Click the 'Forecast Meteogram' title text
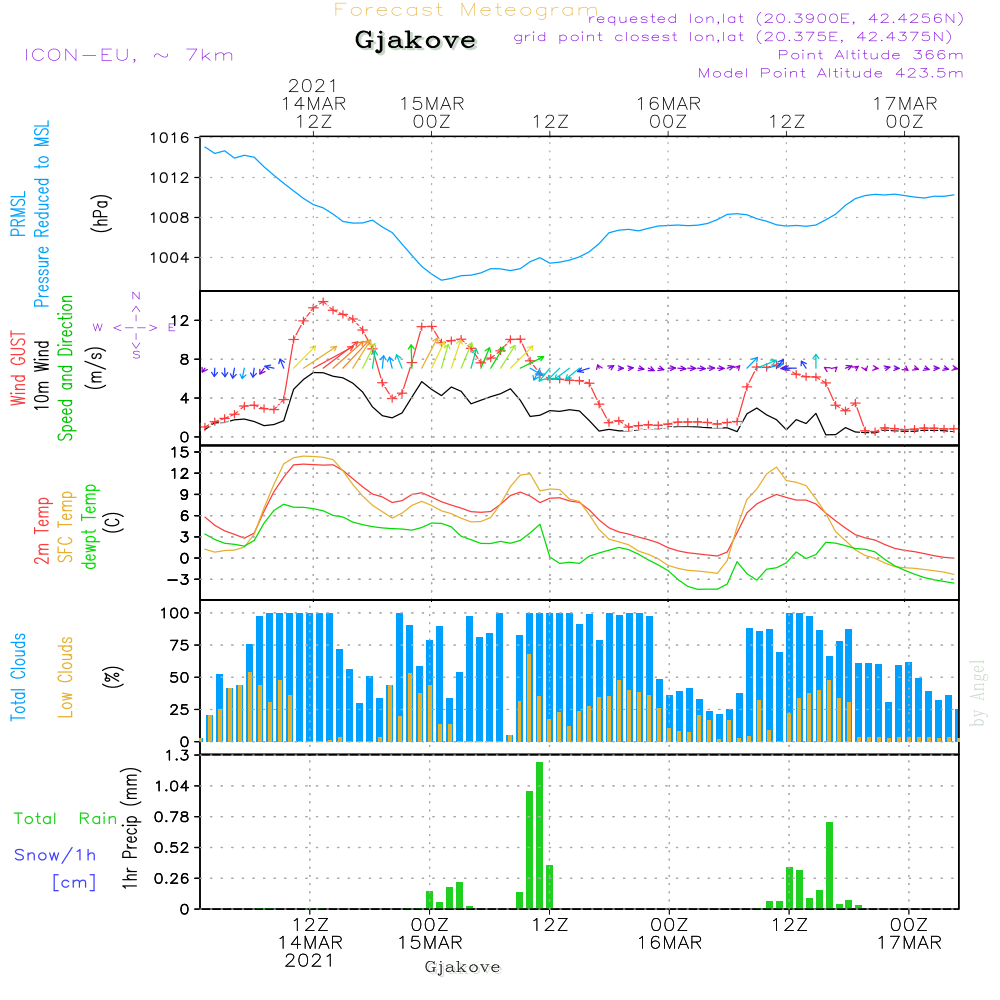Viewport: 1000px width, 1000px height. [x=466, y=10]
